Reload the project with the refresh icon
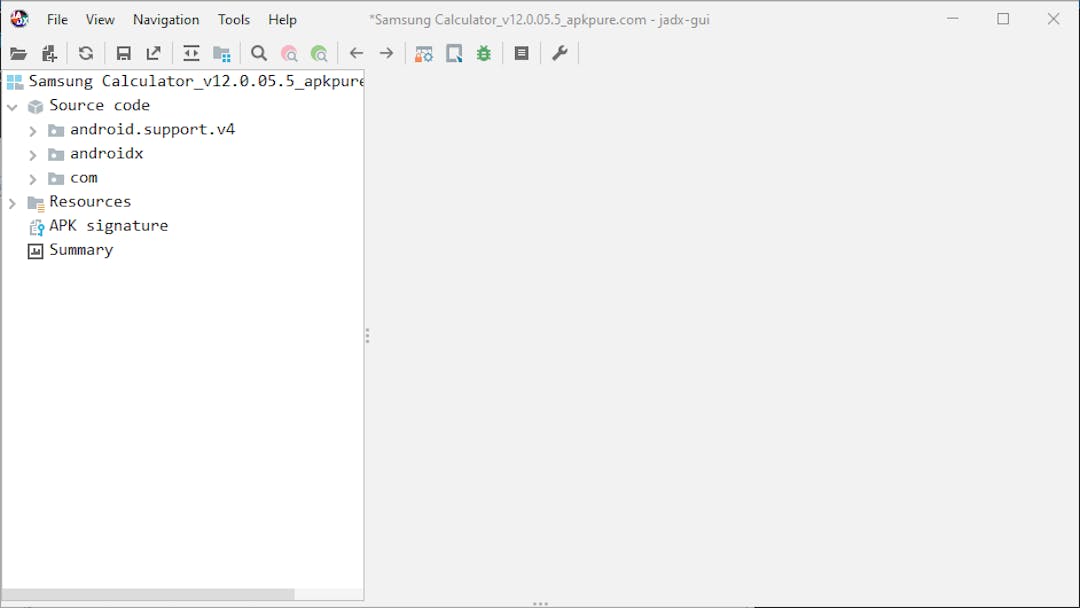Image resolution: width=1080 pixels, height=608 pixels. [x=86, y=54]
